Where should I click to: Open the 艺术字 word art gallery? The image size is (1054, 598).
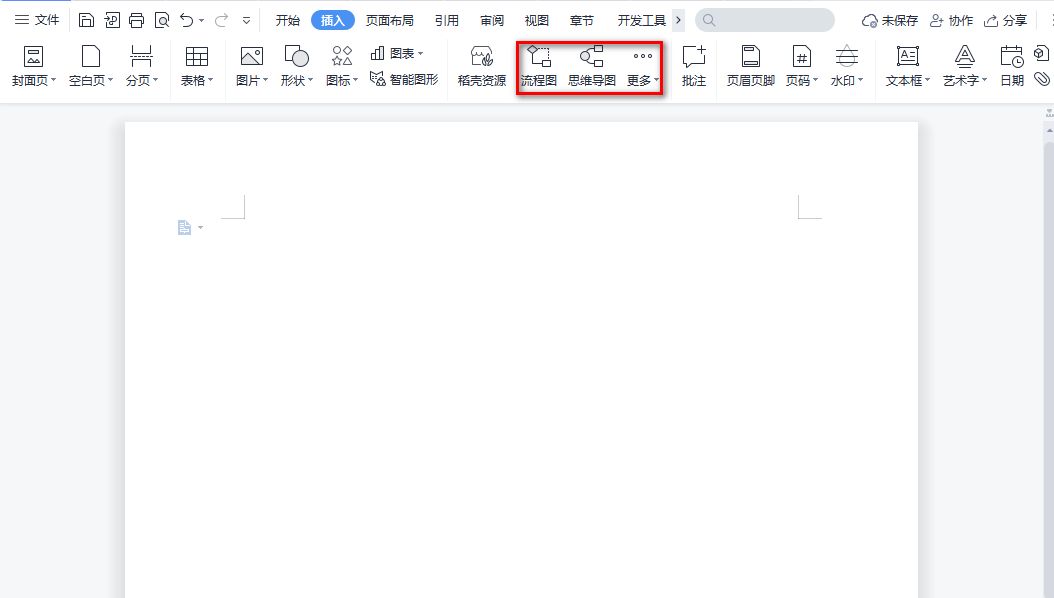(965, 66)
